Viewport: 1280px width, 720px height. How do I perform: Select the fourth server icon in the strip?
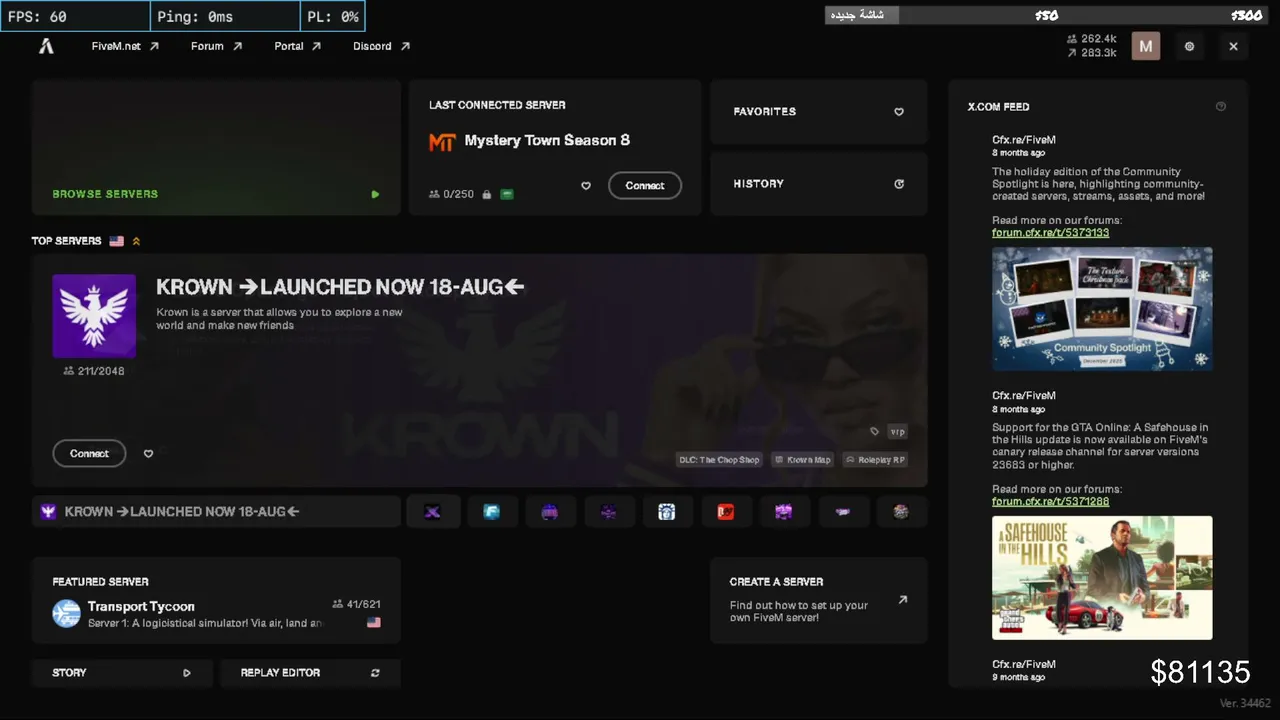608,512
